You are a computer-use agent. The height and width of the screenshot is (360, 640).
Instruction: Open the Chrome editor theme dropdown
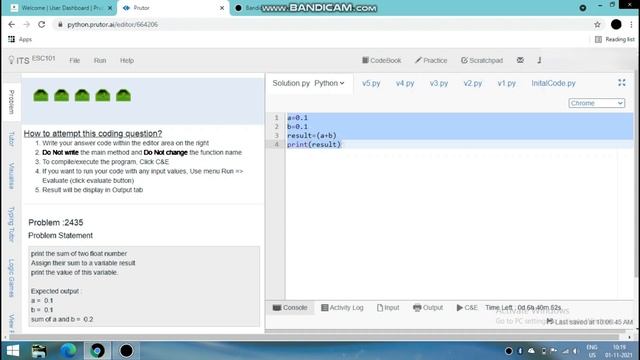(x=596, y=103)
